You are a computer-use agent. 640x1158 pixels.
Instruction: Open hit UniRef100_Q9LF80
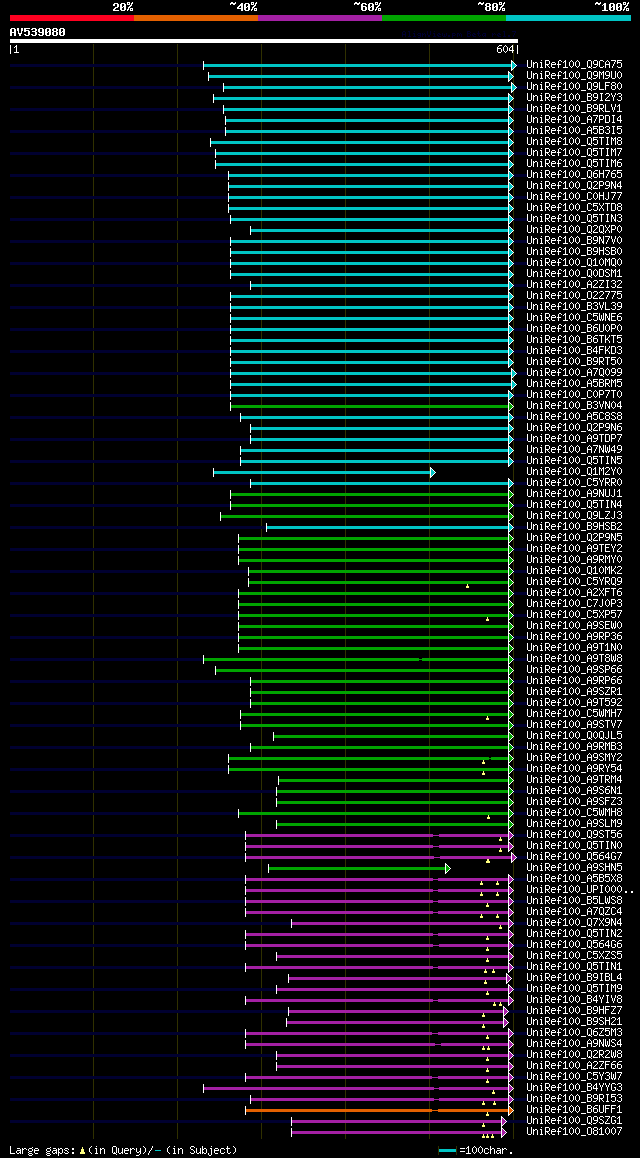pos(574,86)
